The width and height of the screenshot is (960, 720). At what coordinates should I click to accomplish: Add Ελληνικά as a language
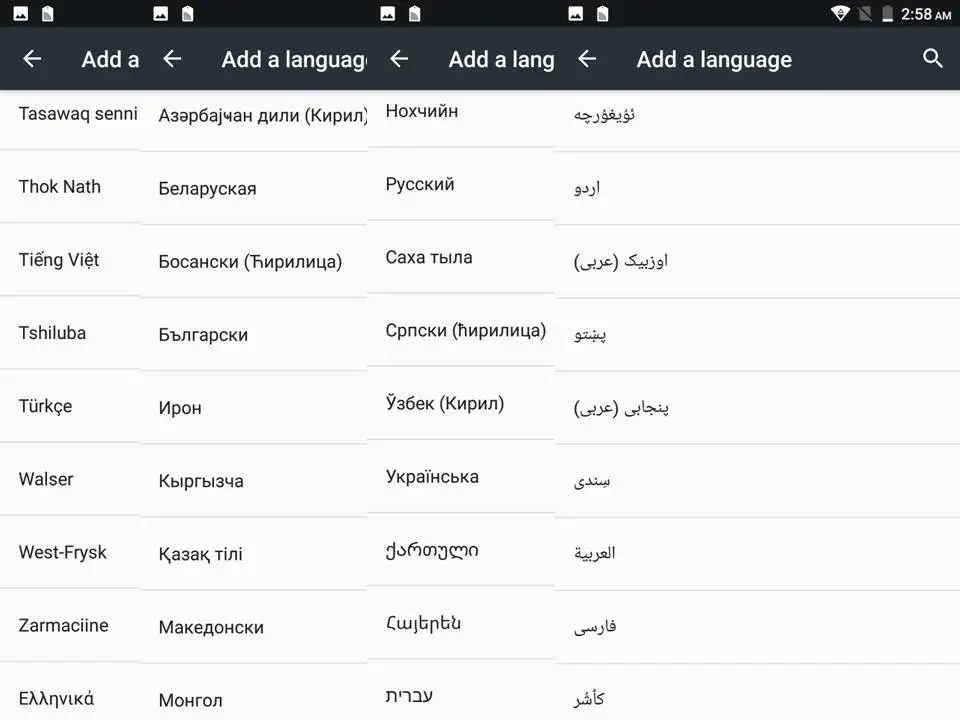pyautogui.click(x=56, y=698)
